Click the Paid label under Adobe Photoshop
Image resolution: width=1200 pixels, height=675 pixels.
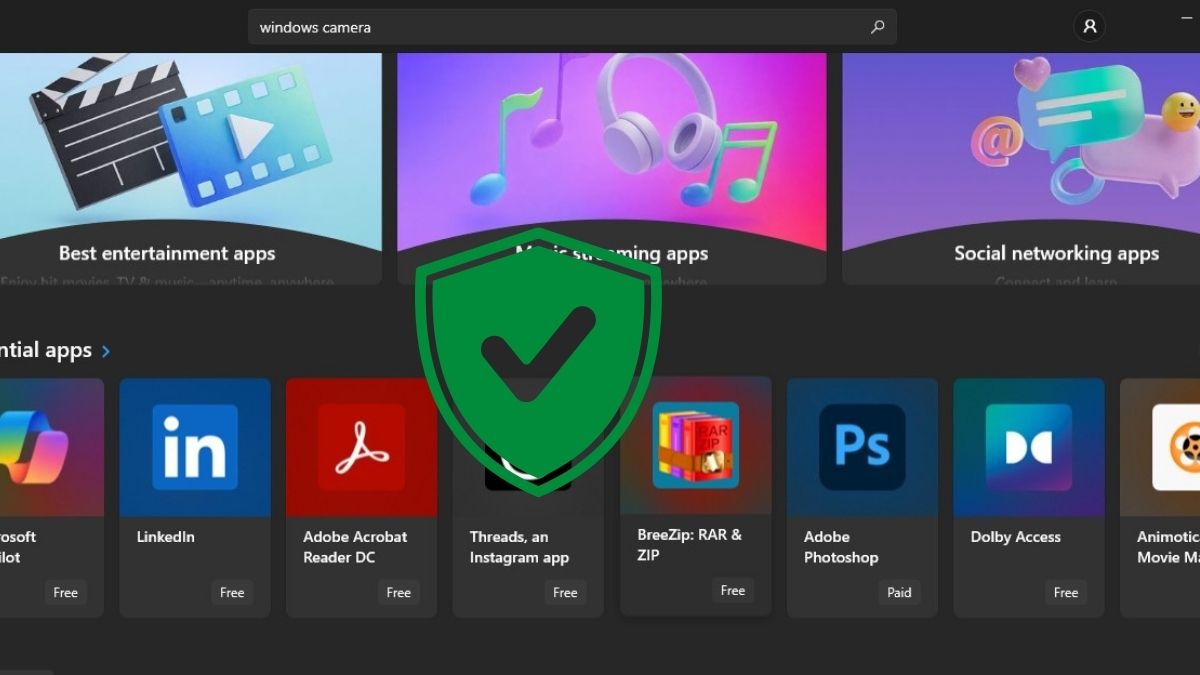point(899,592)
